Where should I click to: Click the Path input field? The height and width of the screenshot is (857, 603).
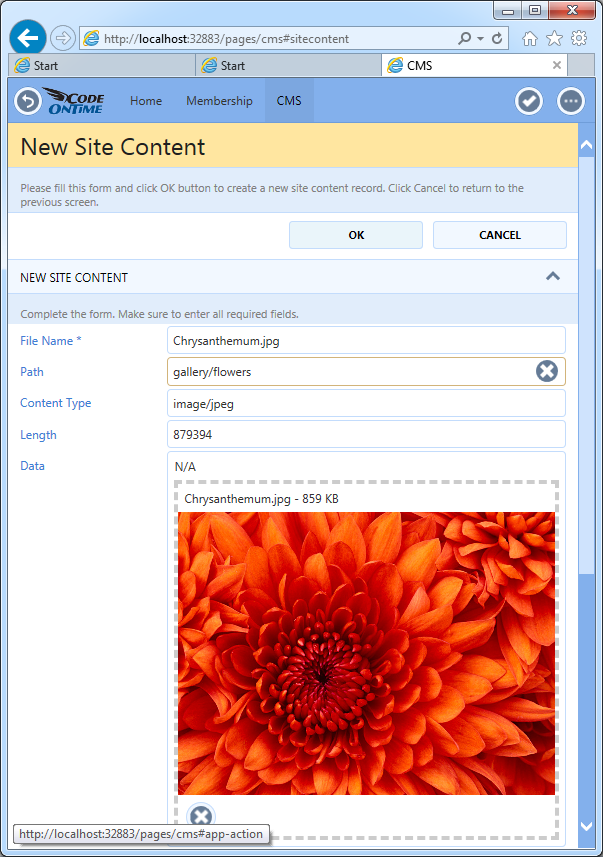pyautogui.click(x=366, y=372)
